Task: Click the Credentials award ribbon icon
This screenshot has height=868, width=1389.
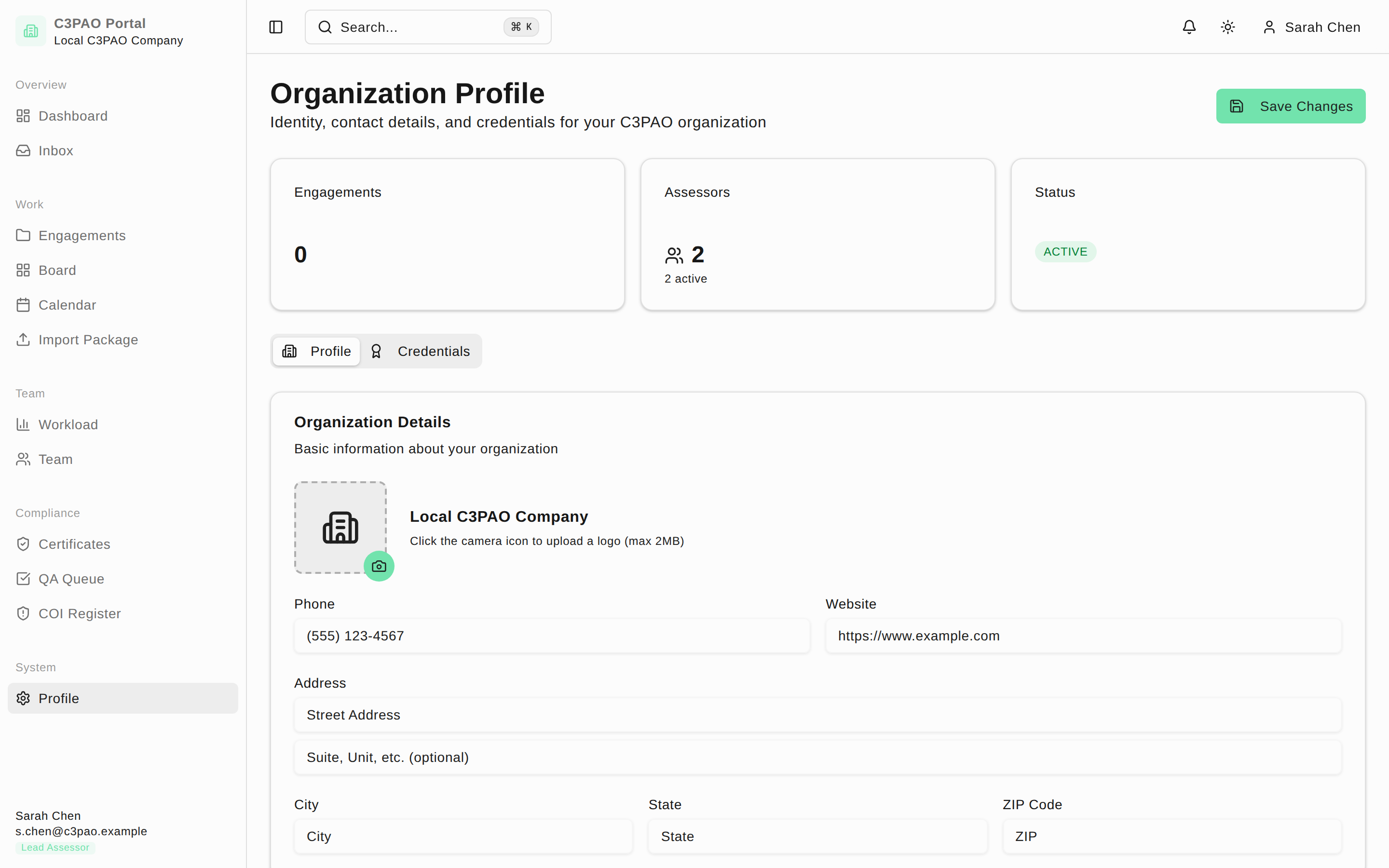Action: 376,352
